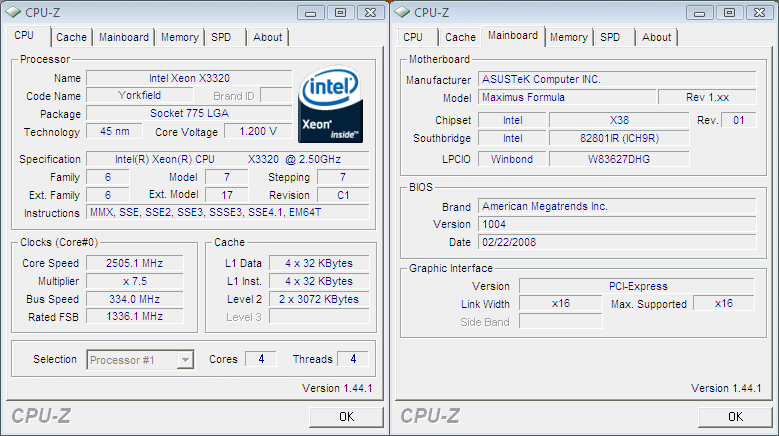The width and height of the screenshot is (779, 436).
Task: Click the Southbridge value 82801IR (ICH9R)
Action: 619,138
